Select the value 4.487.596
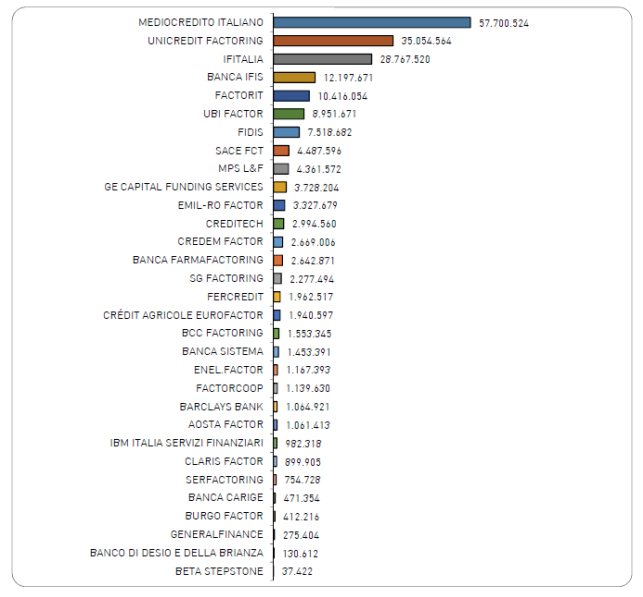This screenshot has height=597, width=643. coord(319,151)
